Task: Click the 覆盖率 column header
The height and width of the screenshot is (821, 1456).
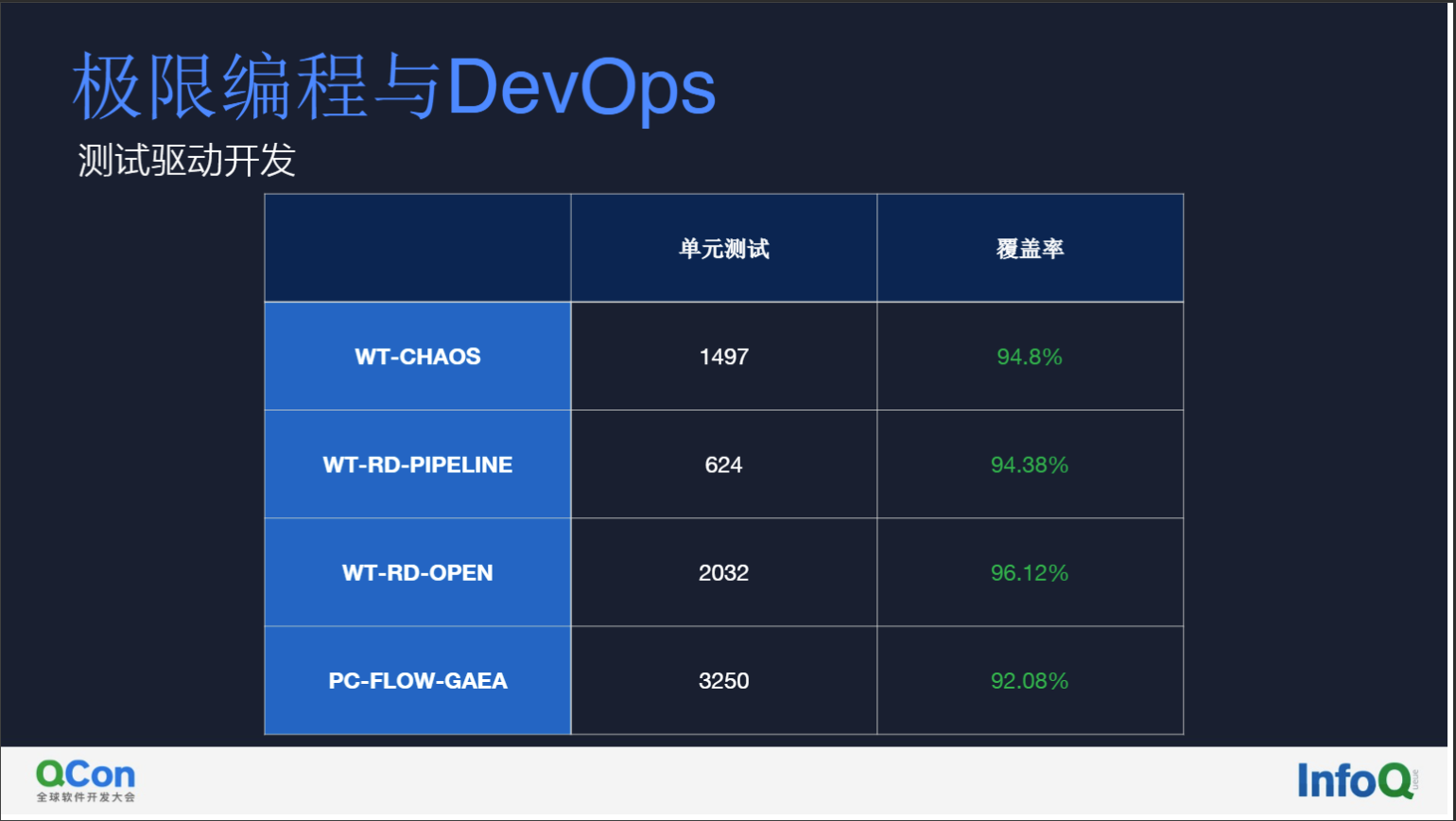Action: 1030,248
